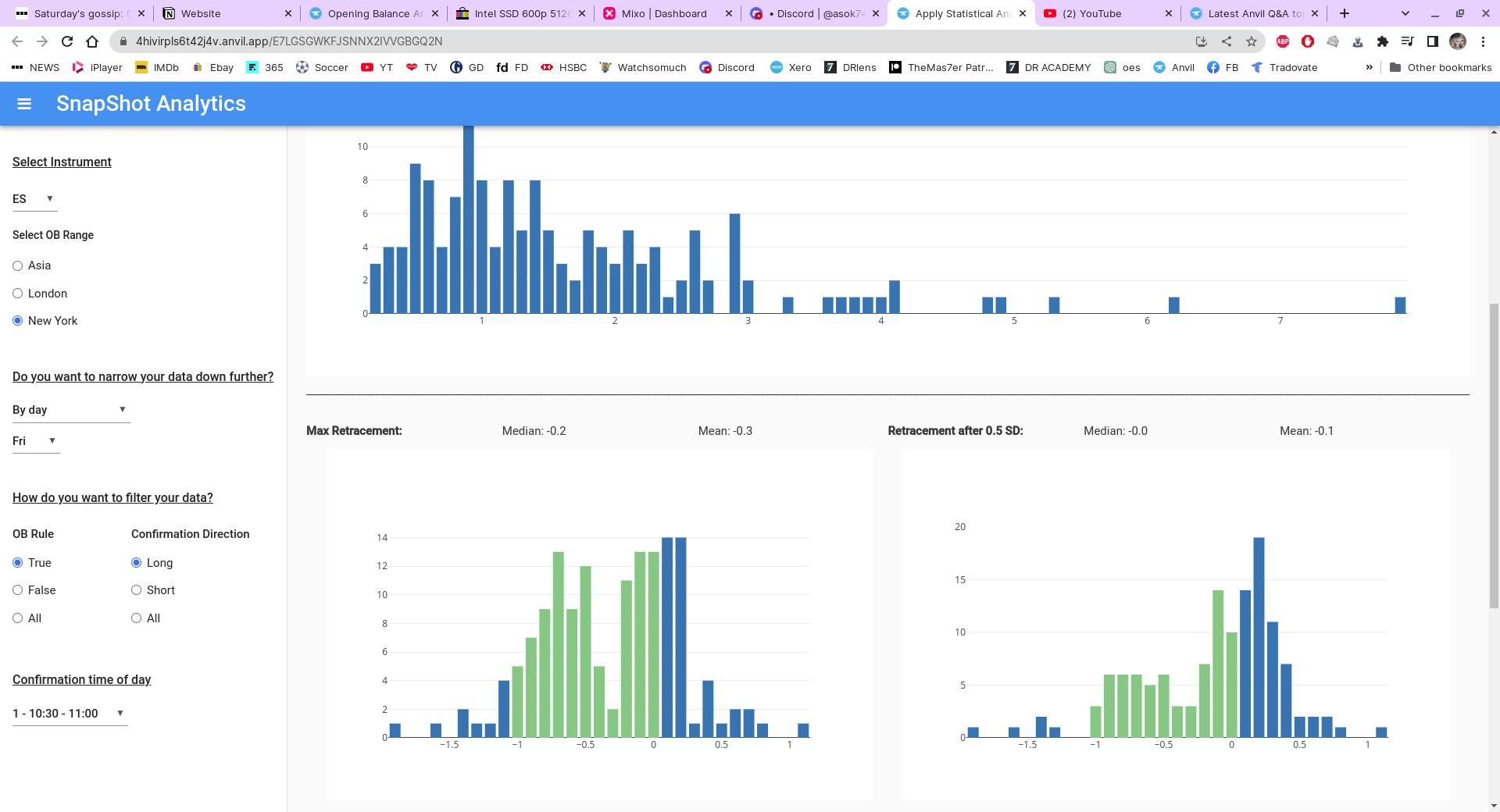Switch to the YouTube tab
Image resolution: width=1500 pixels, height=812 pixels.
[1105, 13]
